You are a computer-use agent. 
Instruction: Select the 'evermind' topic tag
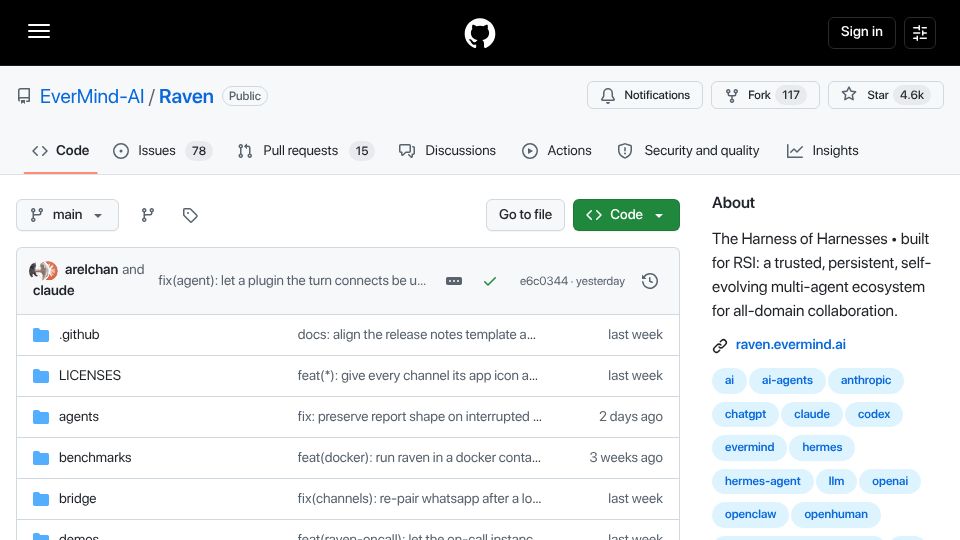[749, 448]
